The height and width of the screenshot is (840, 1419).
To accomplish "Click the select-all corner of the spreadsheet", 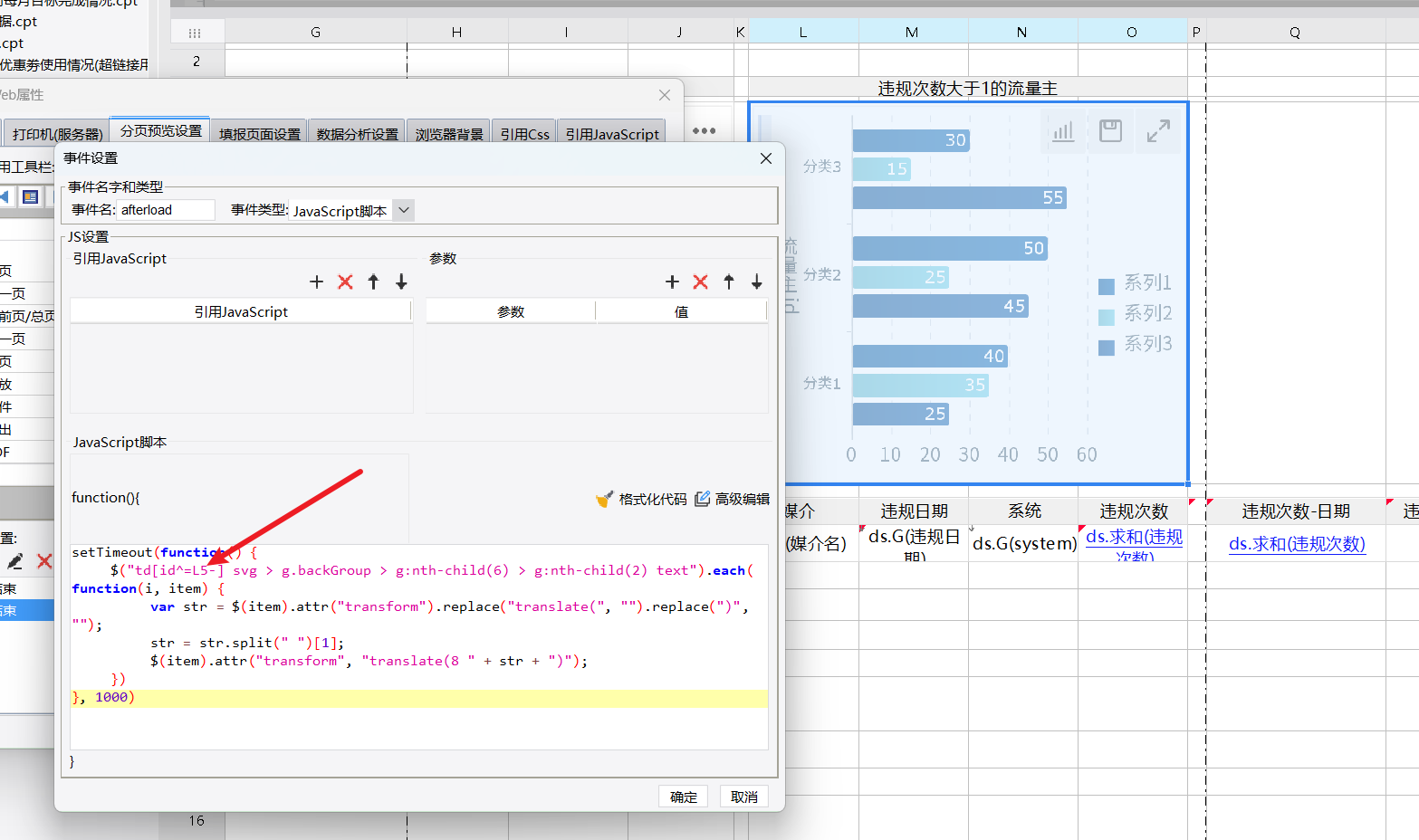I will pyautogui.click(x=196, y=33).
